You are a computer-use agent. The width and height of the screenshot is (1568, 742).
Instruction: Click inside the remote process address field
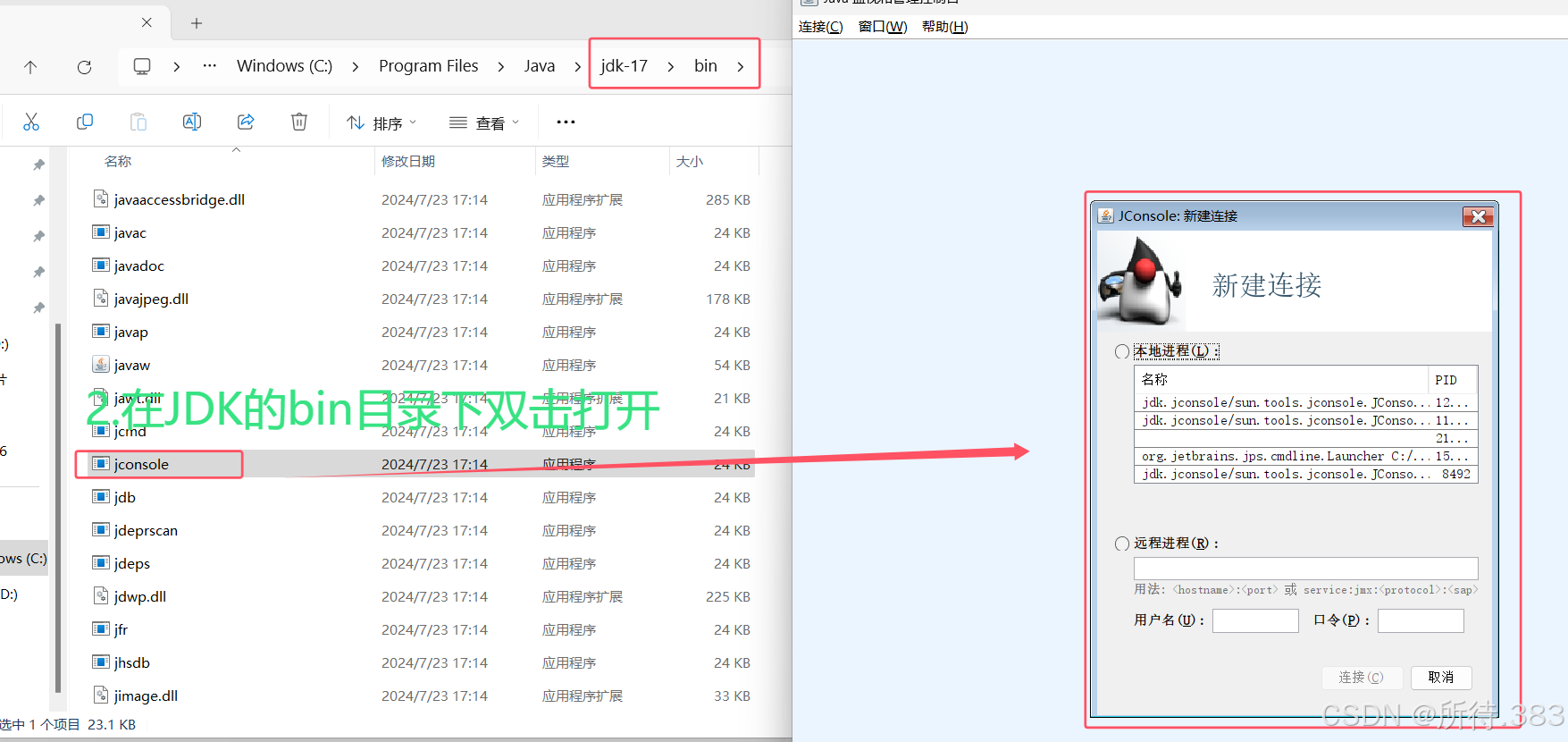coord(1305,569)
